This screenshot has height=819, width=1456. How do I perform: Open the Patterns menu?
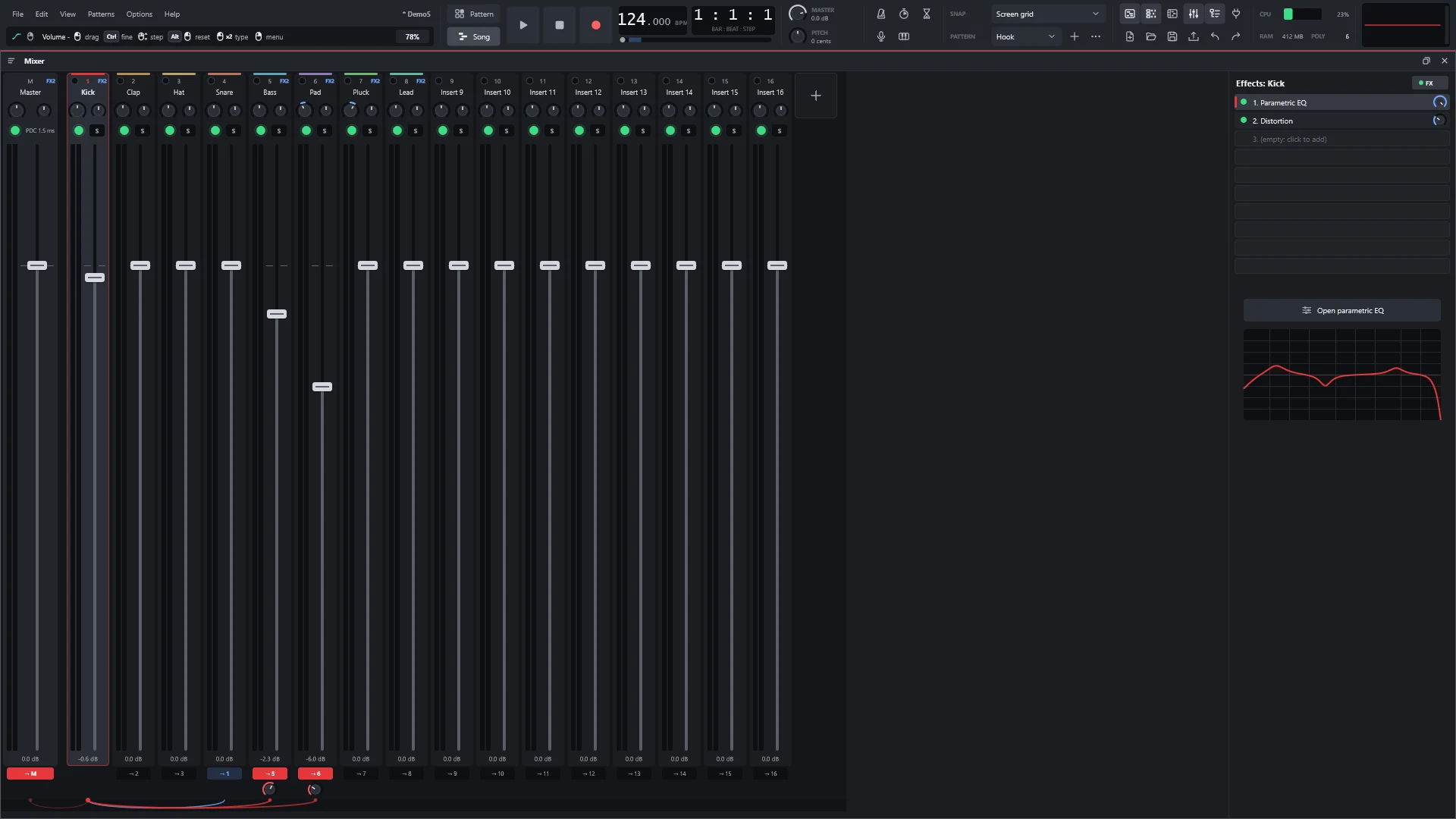(101, 14)
